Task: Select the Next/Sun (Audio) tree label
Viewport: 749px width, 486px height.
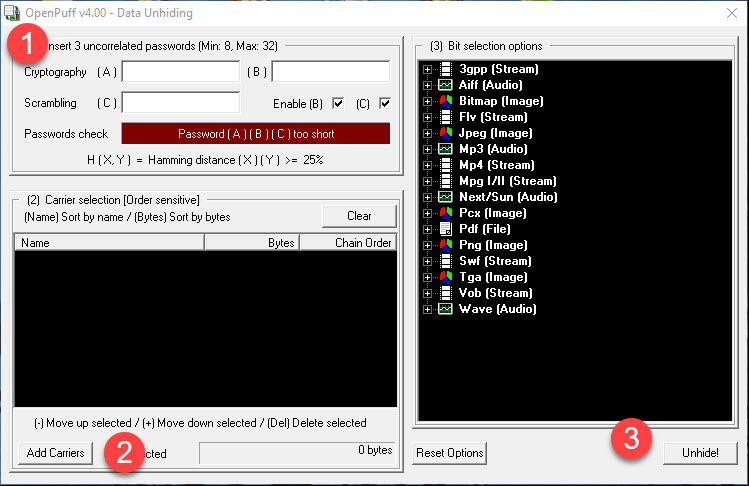Action: (x=508, y=197)
